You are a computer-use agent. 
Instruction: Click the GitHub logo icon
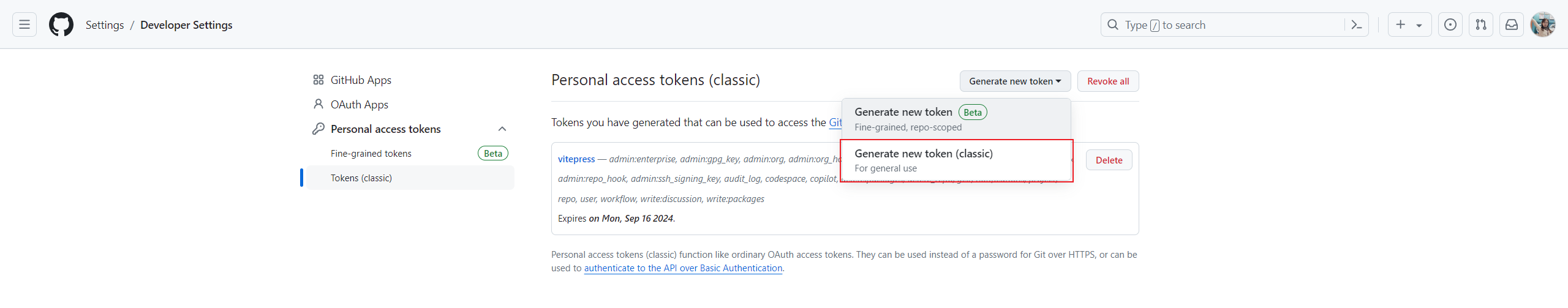[61, 24]
